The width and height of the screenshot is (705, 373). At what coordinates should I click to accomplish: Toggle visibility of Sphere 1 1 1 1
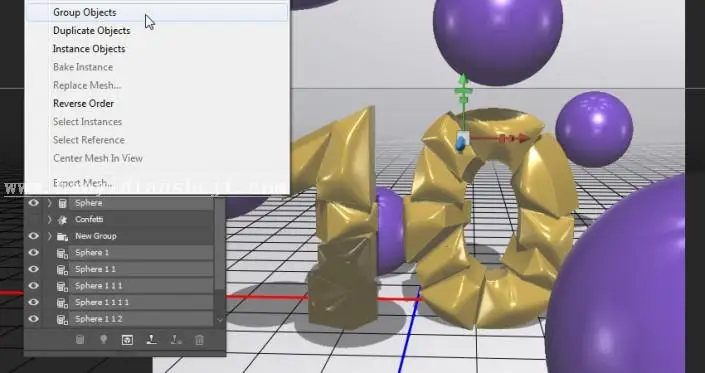pyautogui.click(x=33, y=302)
